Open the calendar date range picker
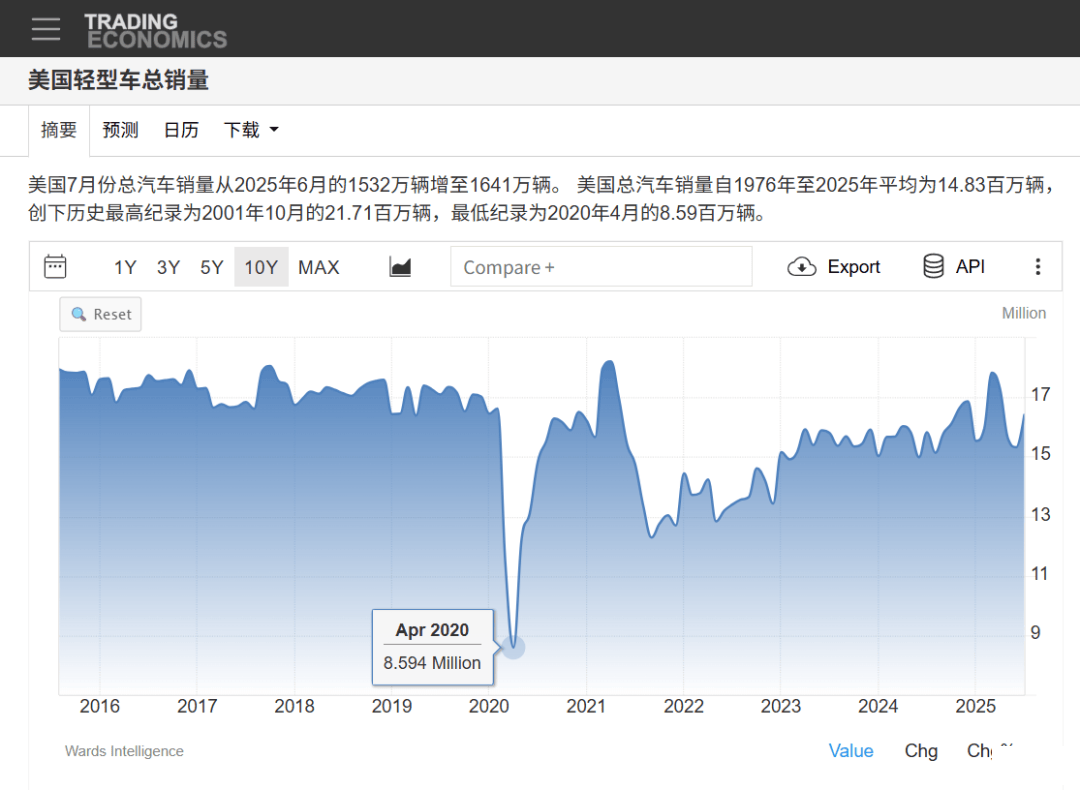Viewport: 1080px width, 790px height. (55, 267)
